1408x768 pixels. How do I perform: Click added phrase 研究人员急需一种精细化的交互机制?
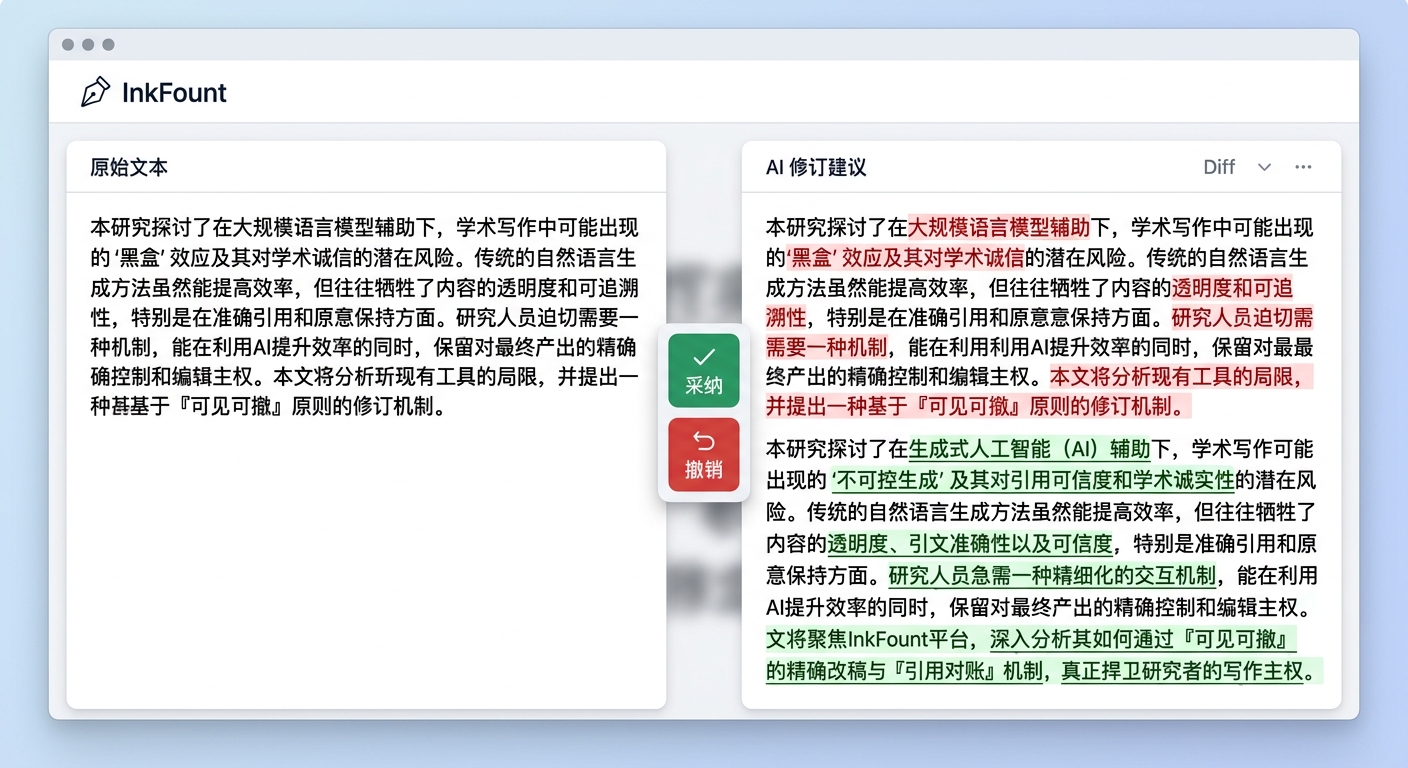click(x=1052, y=575)
